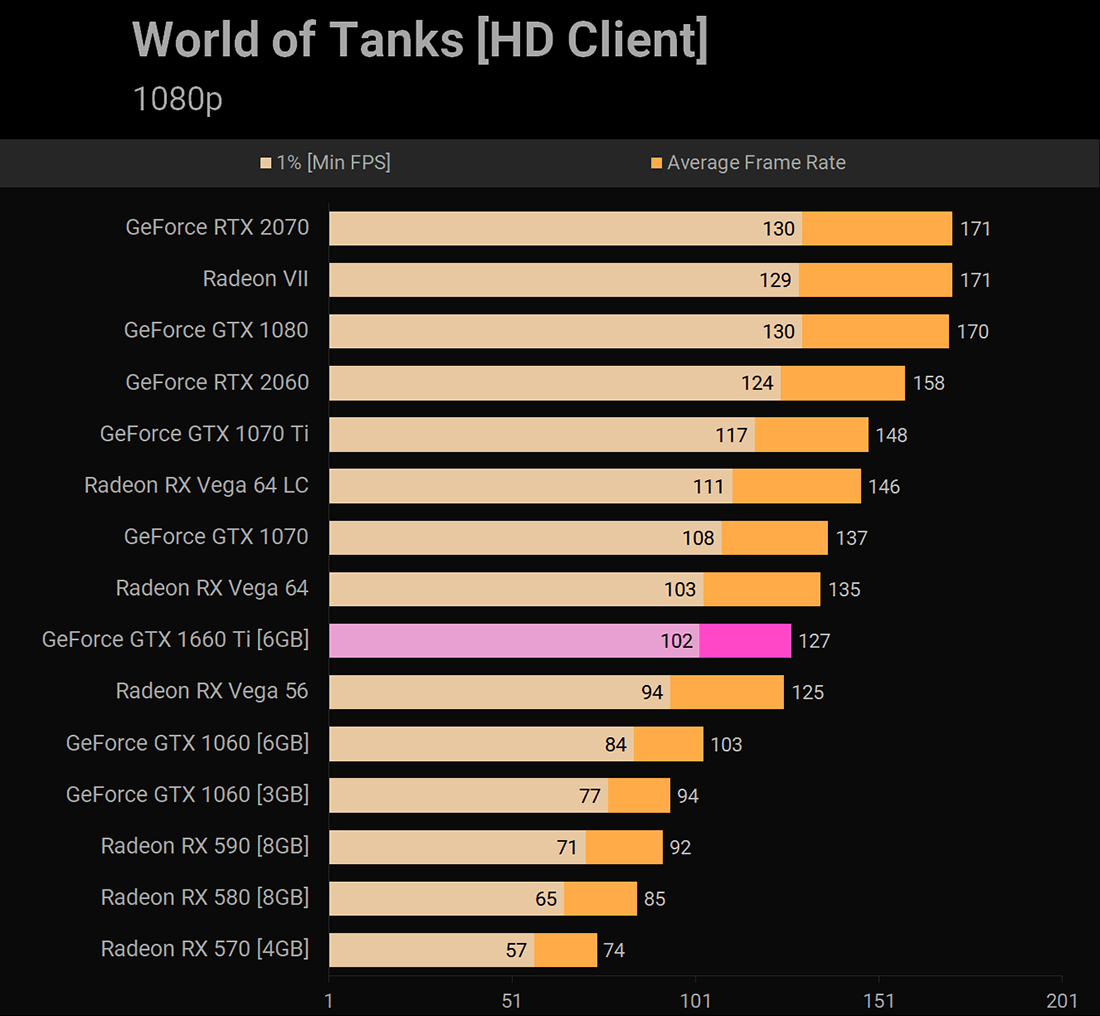The height and width of the screenshot is (1016, 1100).
Task: Select the "Average Frame Rate" legend label
Action: click(x=756, y=163)
